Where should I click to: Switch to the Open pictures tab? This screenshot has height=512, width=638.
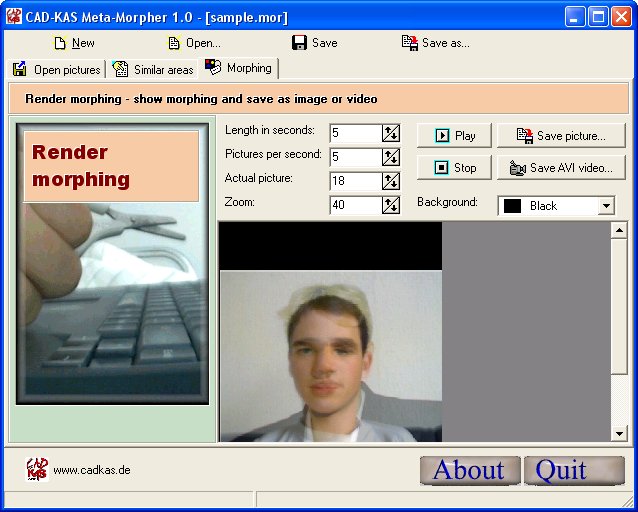coord(57,69)
